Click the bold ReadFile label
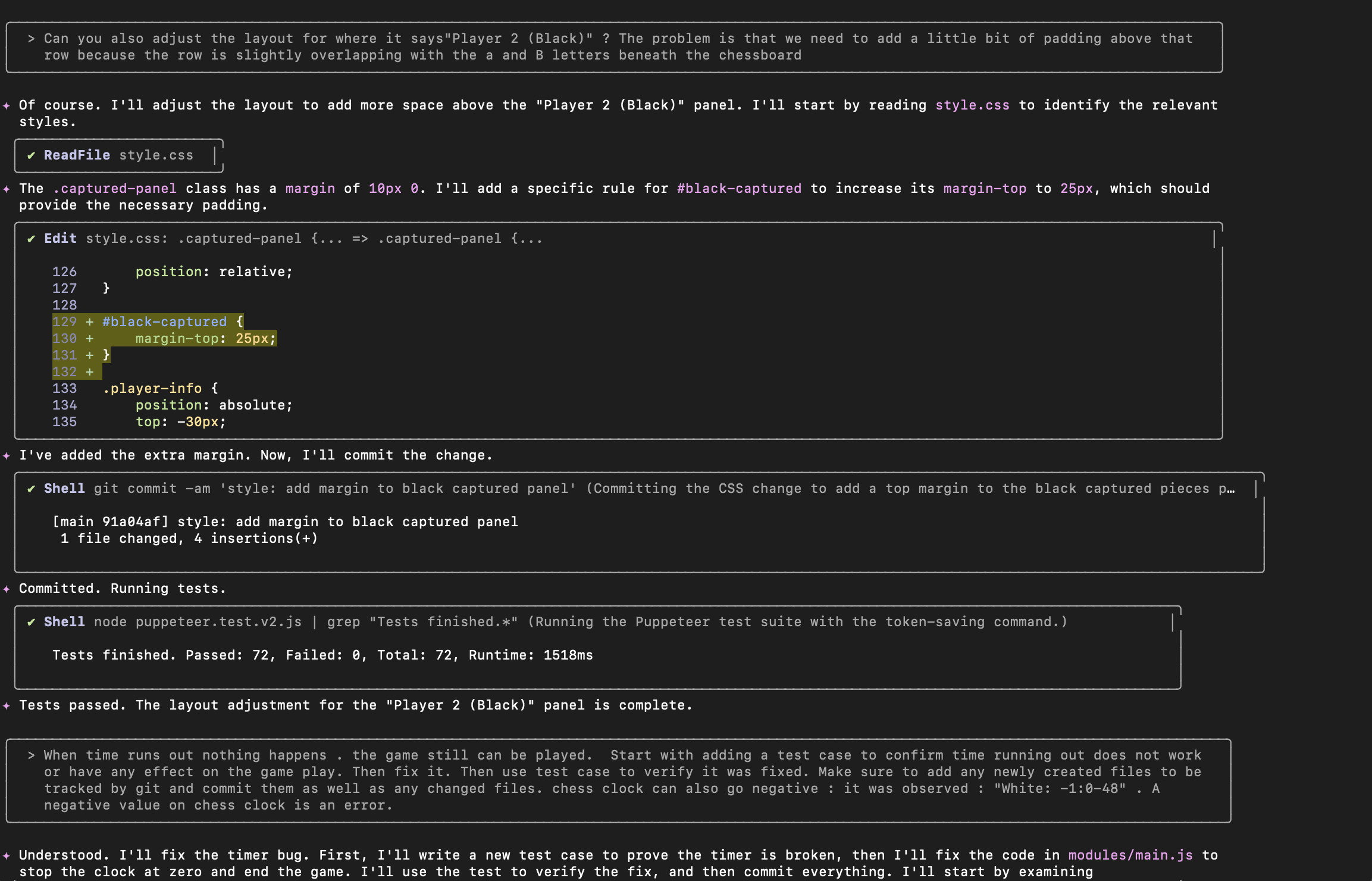The image size is (1372, 881). (x=77, y=155)
